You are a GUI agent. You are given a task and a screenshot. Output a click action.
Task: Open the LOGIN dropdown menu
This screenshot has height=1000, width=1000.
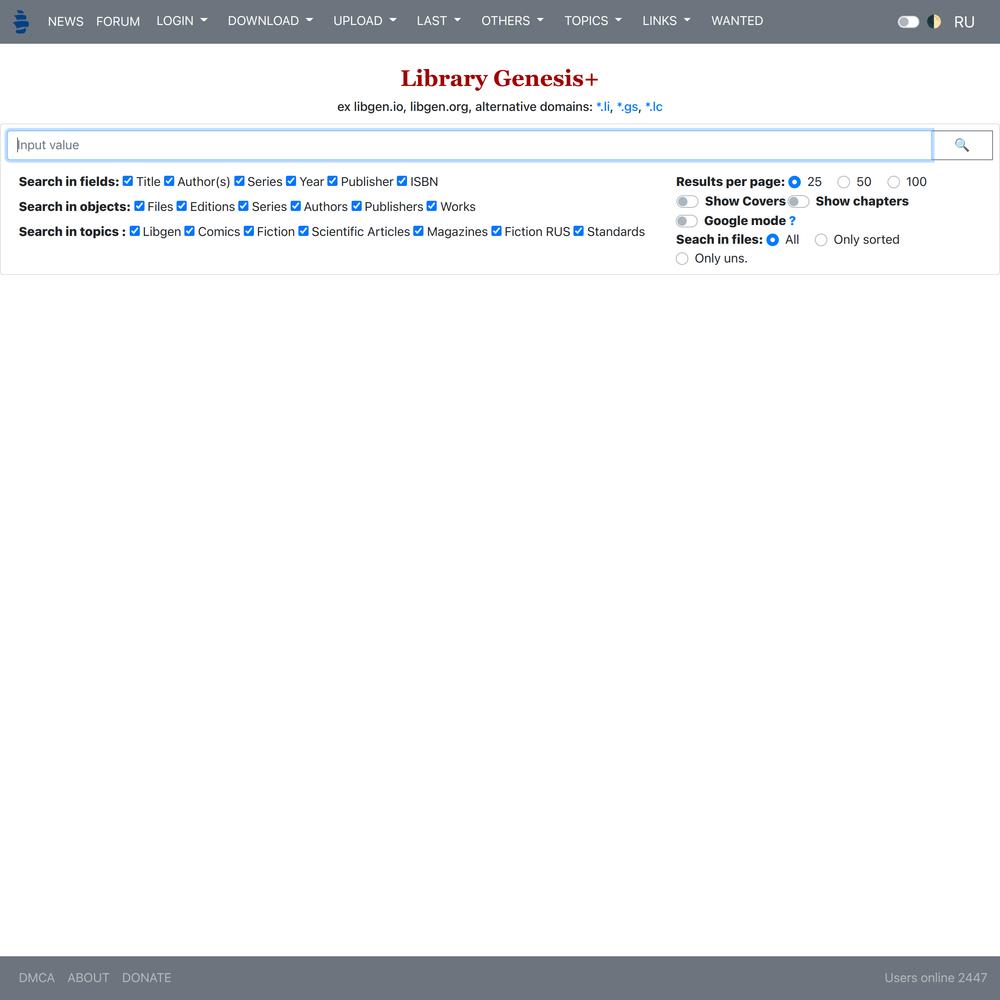[x=182, y=21]
